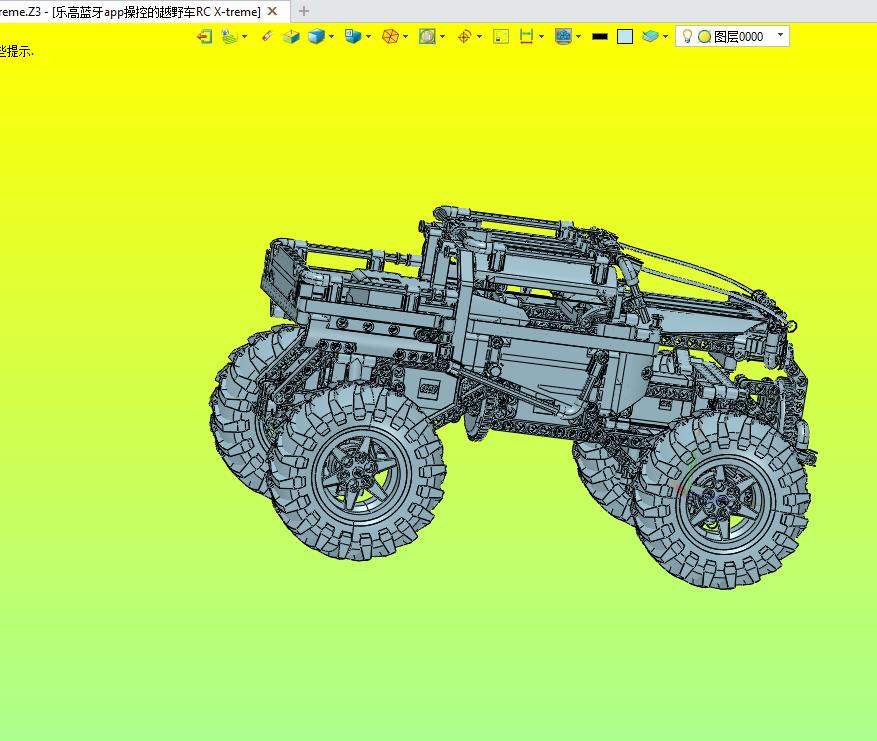Click the yellow circle layer status icon
Image resolution: width=877 pixels, height=741 pixels.
(x=705, y=37)
